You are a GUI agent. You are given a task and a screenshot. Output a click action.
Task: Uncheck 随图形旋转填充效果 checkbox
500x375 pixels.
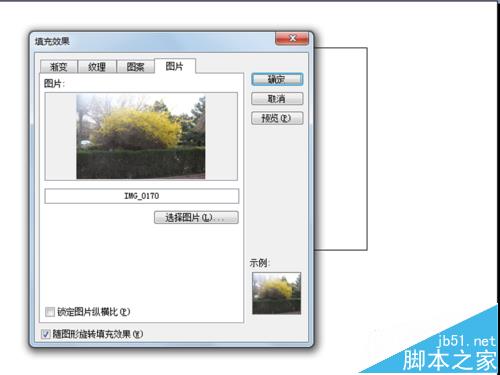[46, 334]
